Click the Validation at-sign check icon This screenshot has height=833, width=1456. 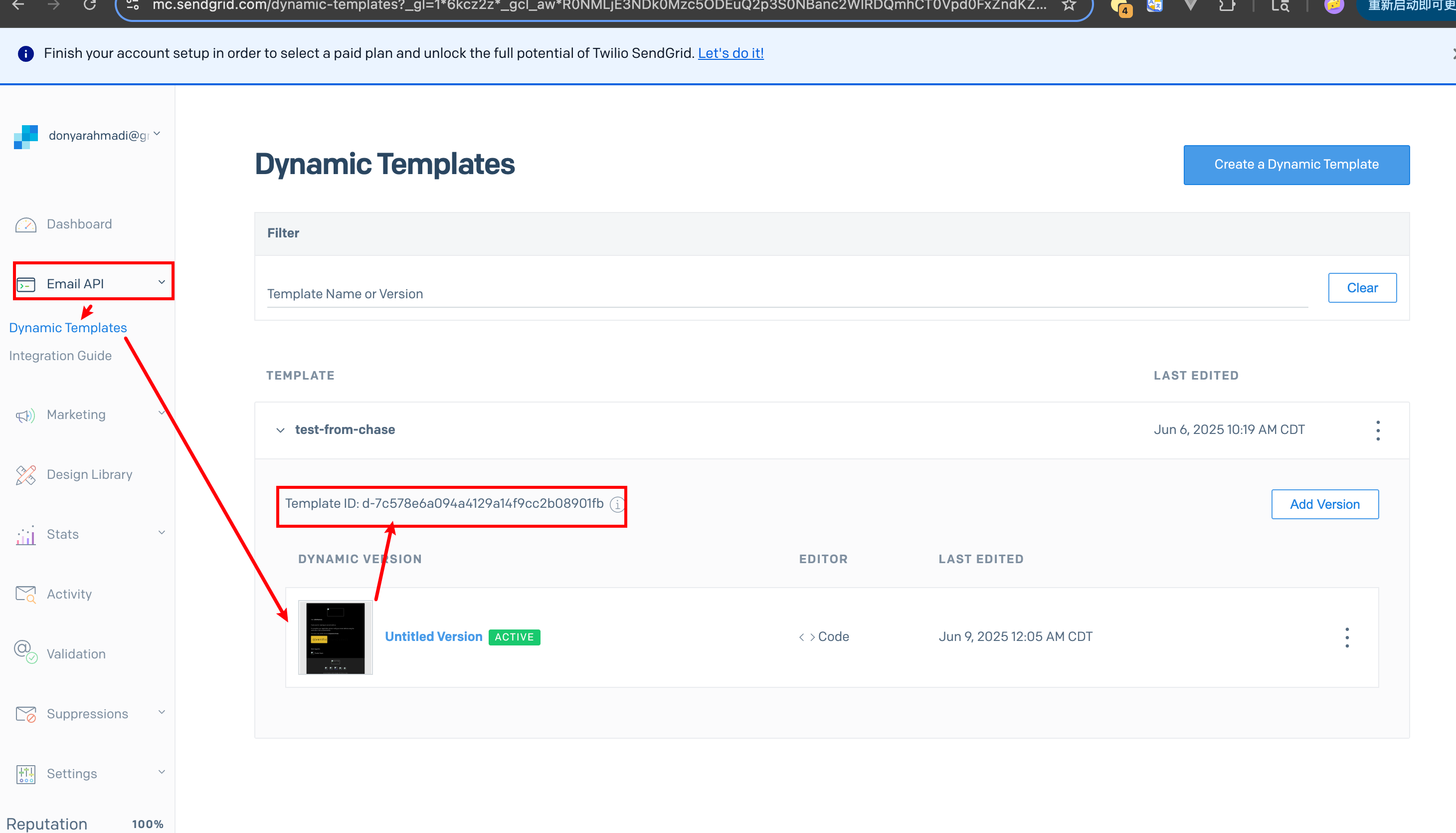26,652
